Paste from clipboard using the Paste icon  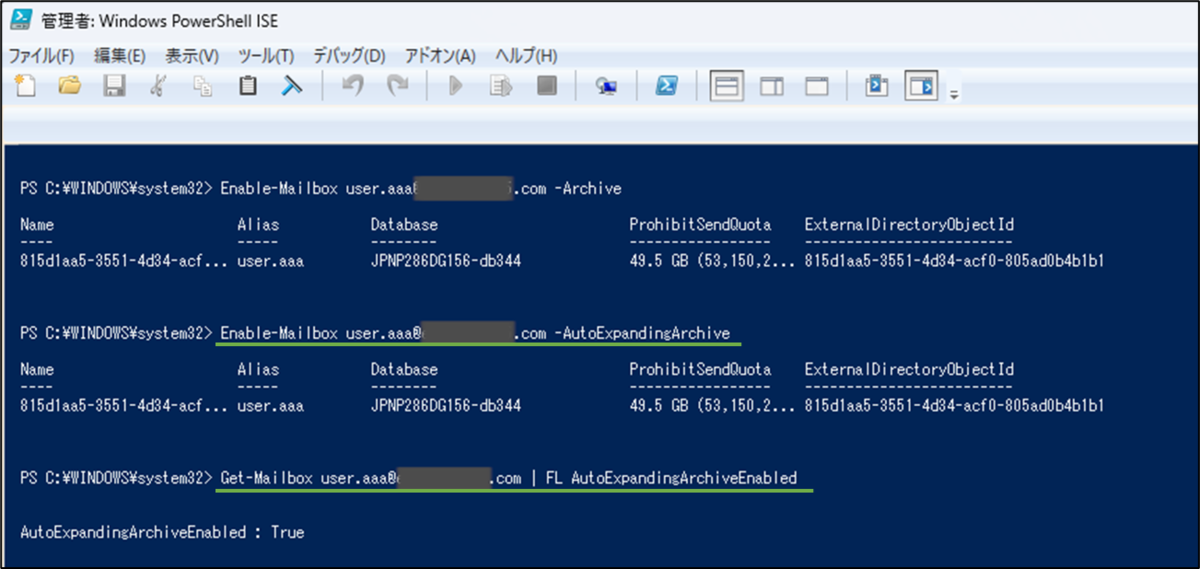tap(247, 86)
